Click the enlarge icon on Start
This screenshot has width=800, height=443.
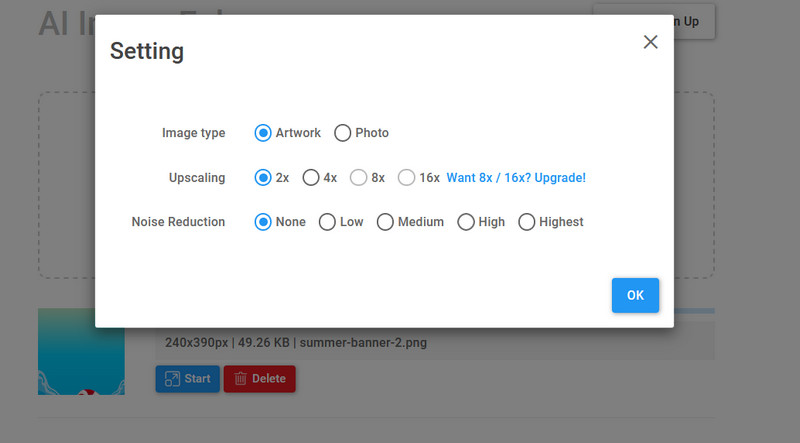pos(171,379)
